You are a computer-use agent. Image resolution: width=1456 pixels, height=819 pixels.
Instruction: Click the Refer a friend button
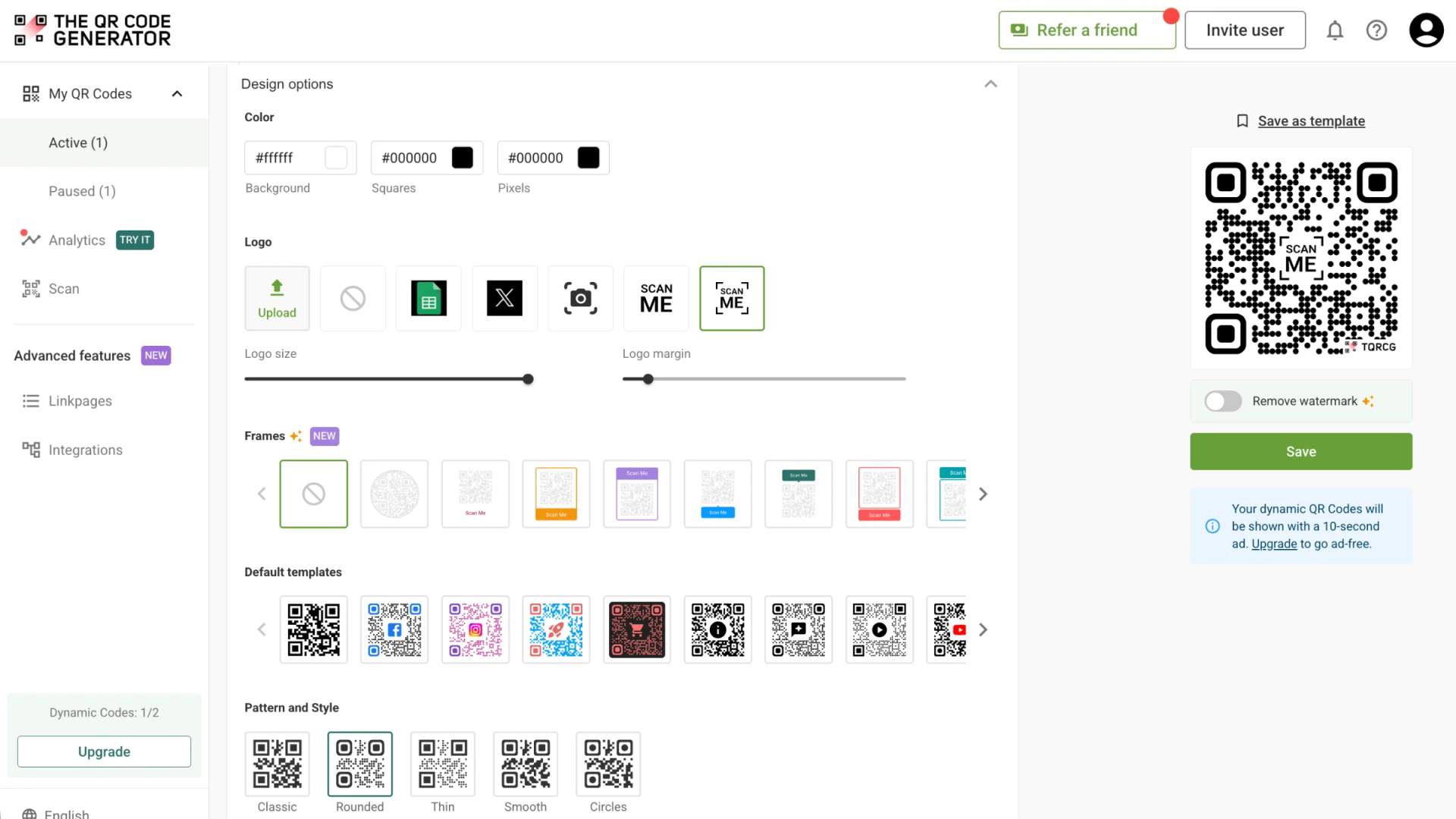[x=1087, y=30]
